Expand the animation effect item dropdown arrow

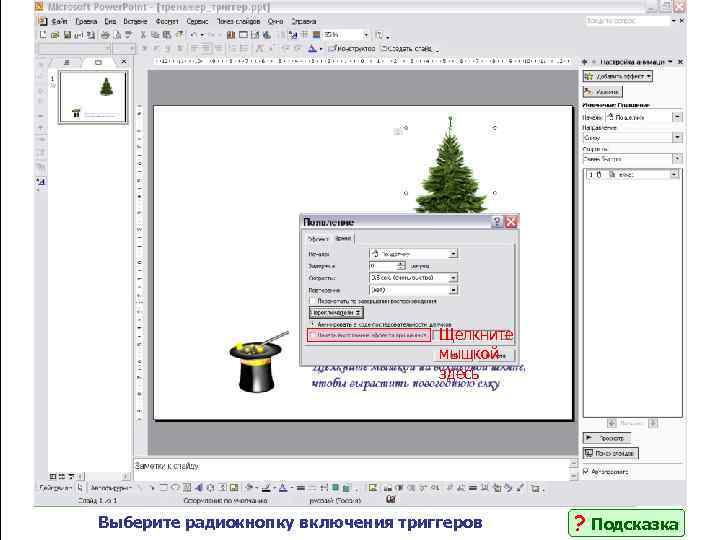[x=674, y=174]
